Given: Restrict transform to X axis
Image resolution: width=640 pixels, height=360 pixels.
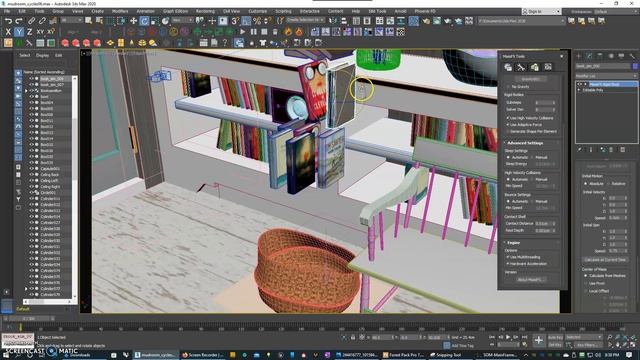Looking at the screenshot, I should (8, 31).
